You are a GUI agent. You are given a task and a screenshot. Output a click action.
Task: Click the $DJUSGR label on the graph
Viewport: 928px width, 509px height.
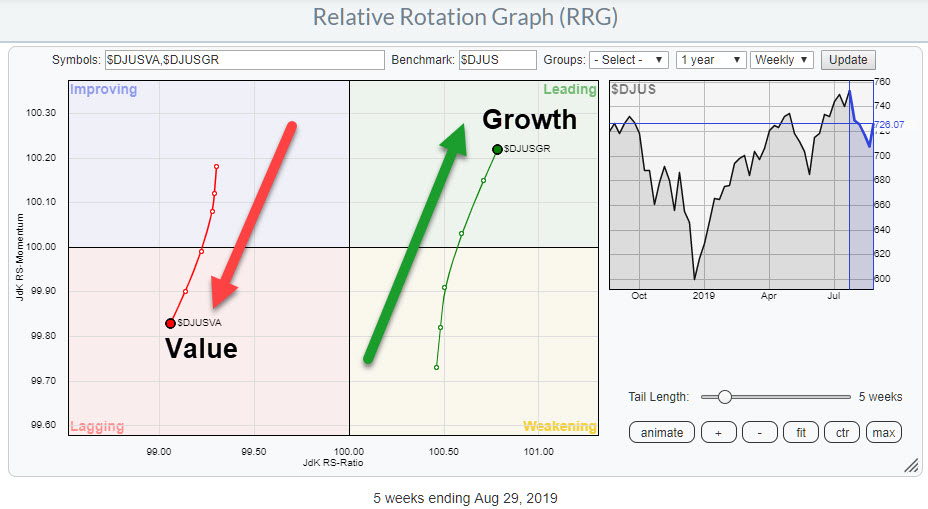(527, 149)
